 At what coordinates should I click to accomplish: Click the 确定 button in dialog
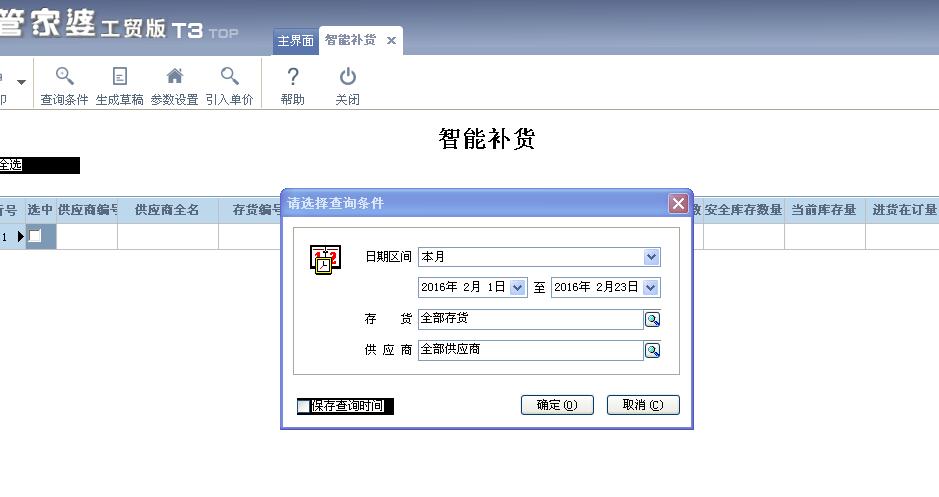pos(557,405)
